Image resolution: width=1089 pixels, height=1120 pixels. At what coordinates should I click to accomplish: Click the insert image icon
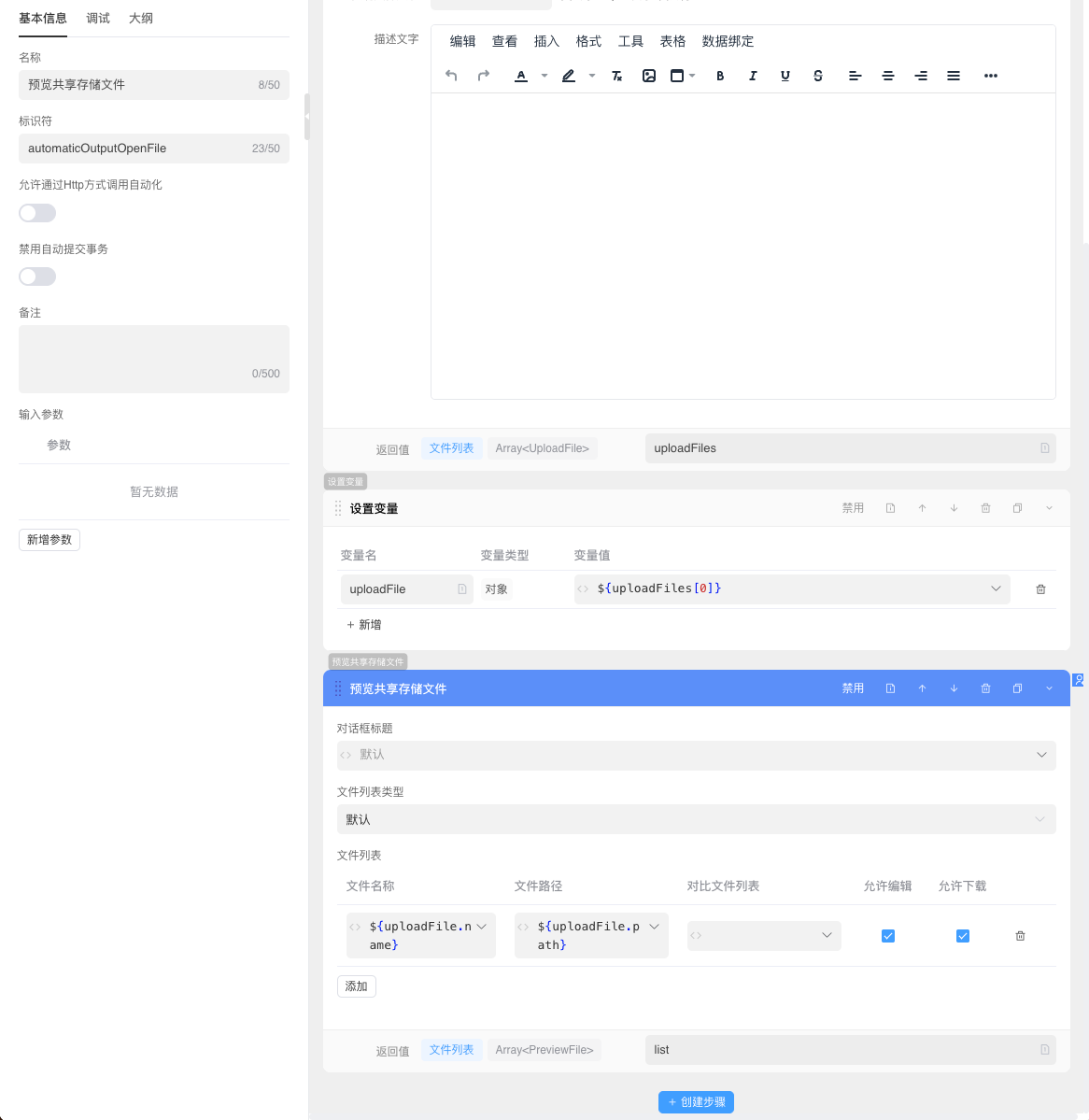[649, 76]
